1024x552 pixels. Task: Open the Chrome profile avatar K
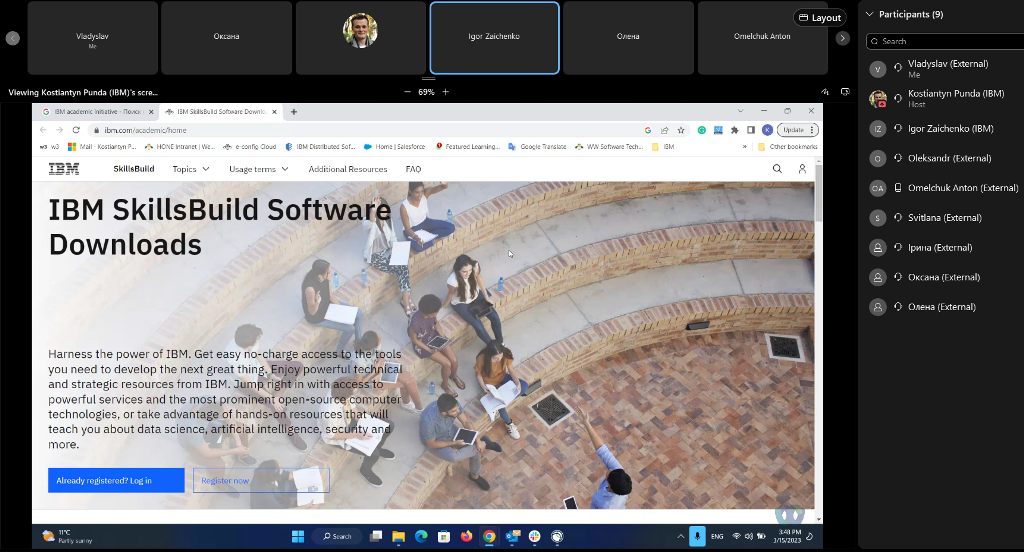(767, 130)
